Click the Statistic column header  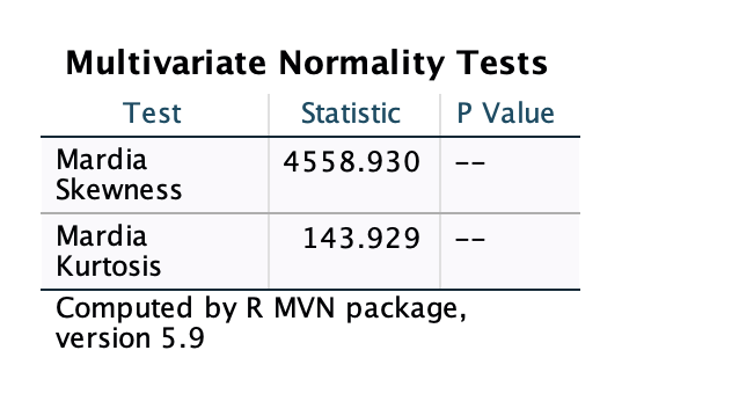click(x=351, y=114)
